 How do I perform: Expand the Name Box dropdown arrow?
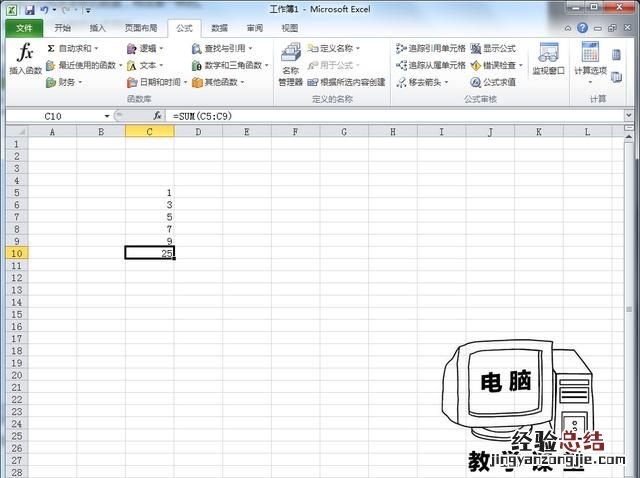(107, 116)
